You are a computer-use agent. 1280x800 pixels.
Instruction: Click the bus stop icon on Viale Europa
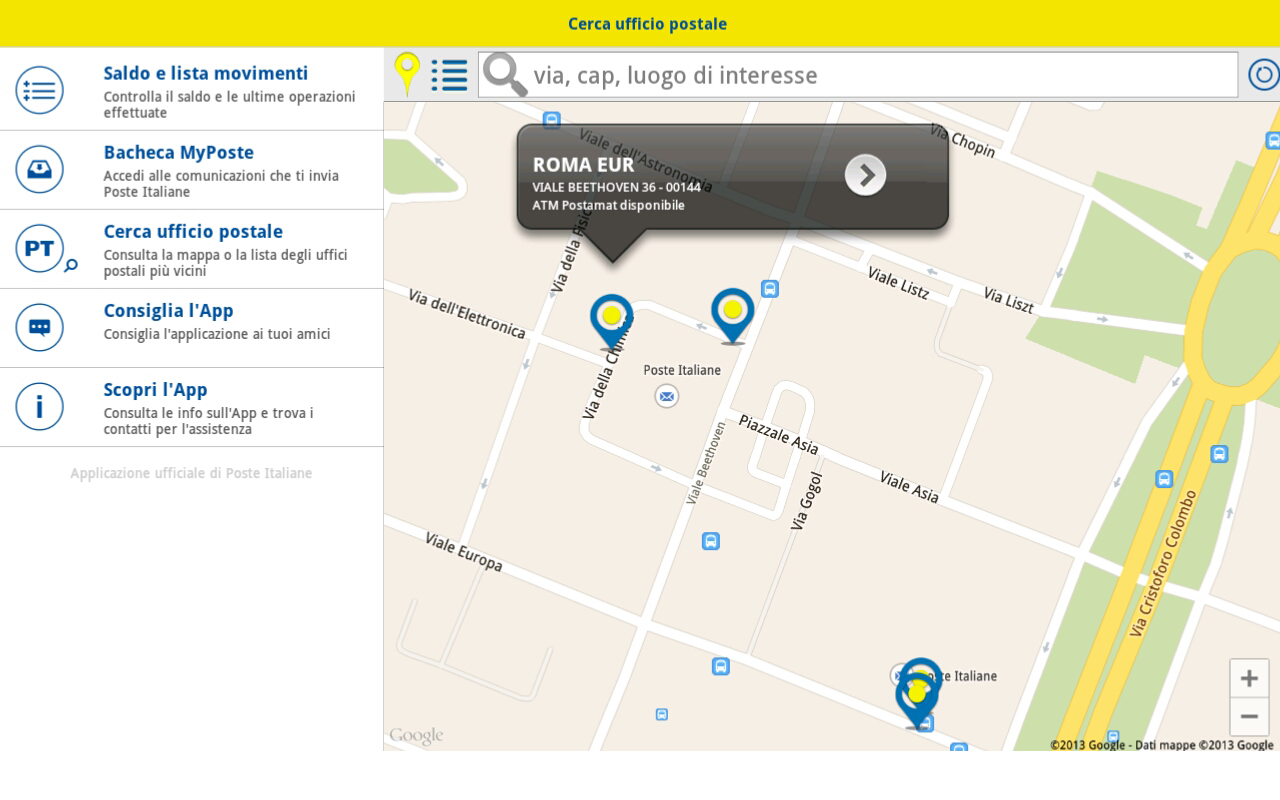(721, 666)
